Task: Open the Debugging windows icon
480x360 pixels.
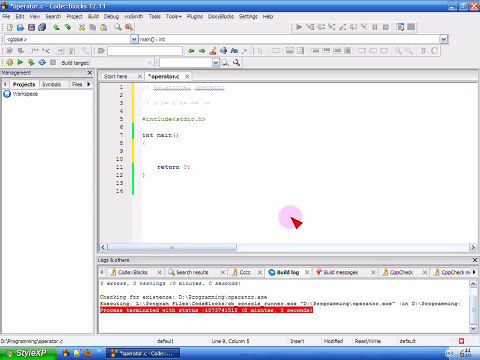Action: (400, 27)
